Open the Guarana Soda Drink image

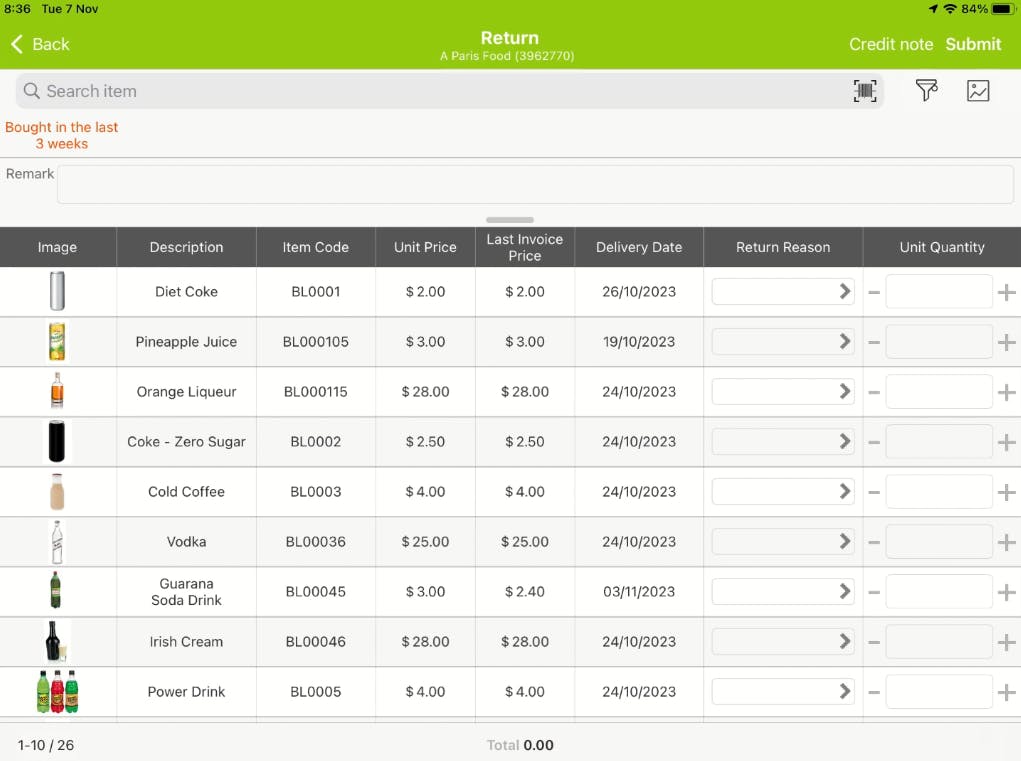tap(56, 590)
